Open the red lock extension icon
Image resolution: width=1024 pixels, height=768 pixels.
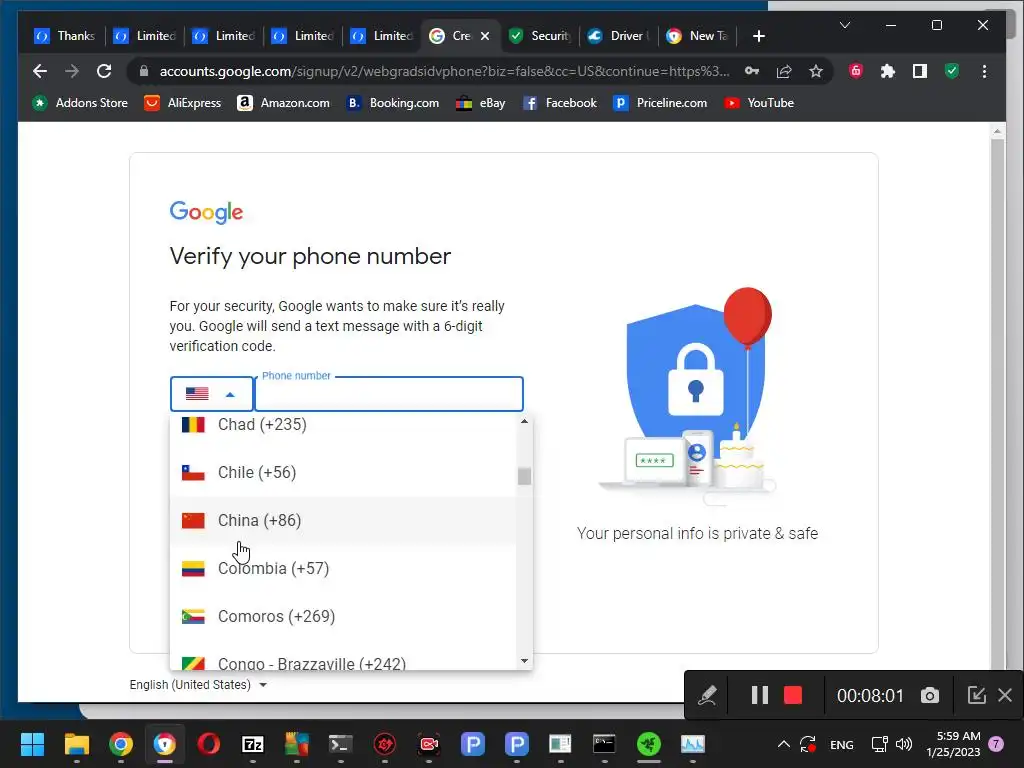click(856, 71)
